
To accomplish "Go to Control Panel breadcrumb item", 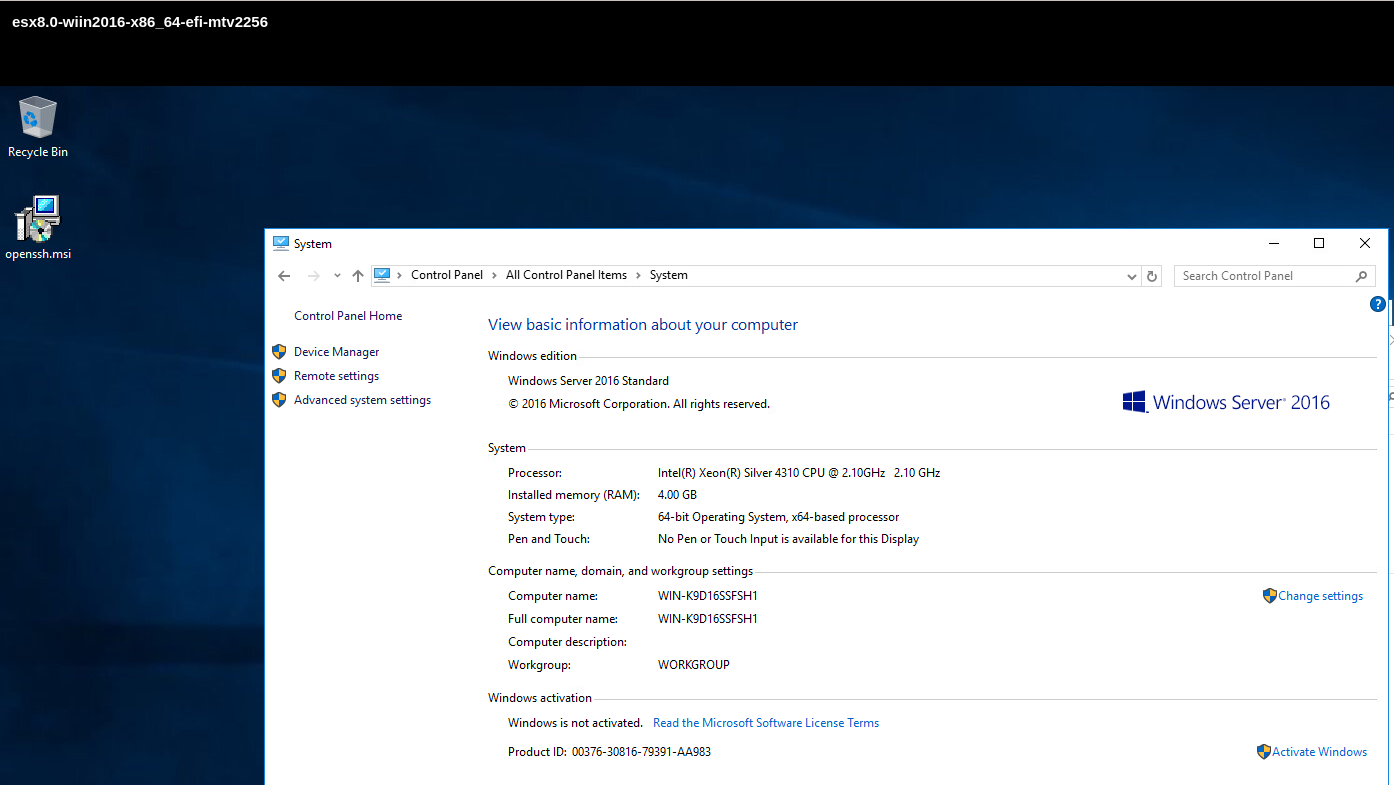I will coord(446,275).
